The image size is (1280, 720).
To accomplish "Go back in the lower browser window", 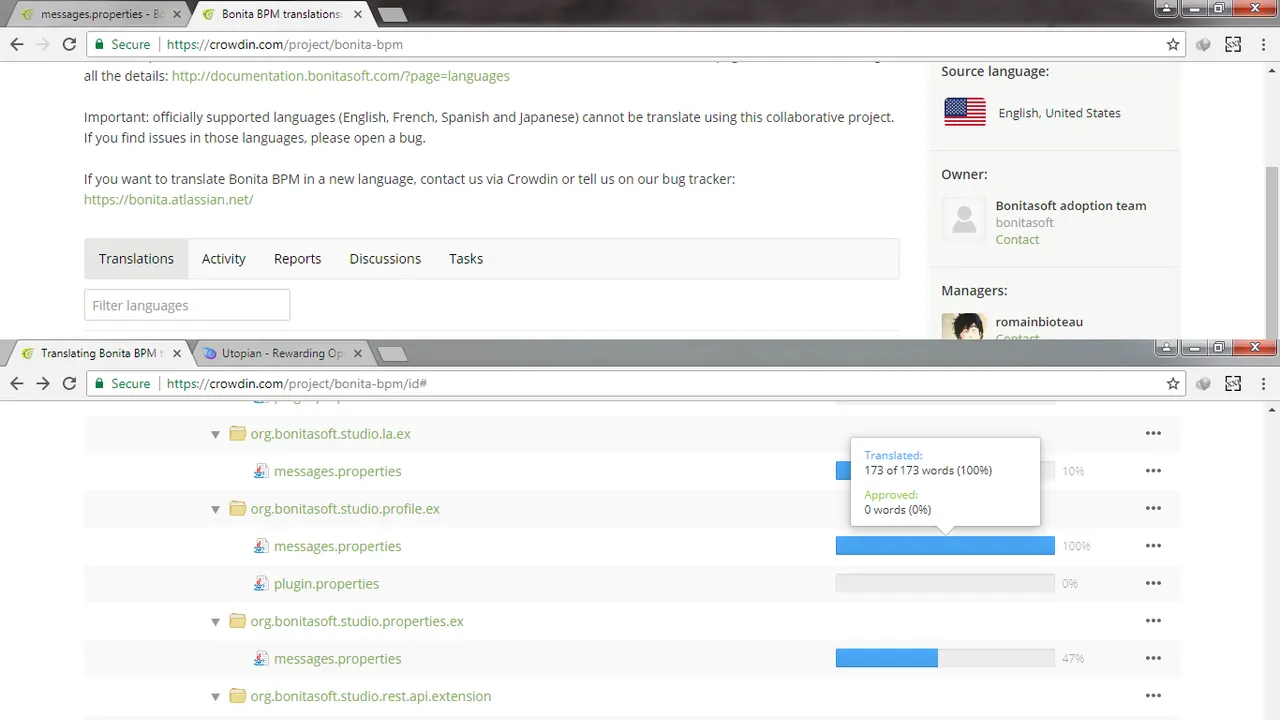I will [x=16, y=383].
